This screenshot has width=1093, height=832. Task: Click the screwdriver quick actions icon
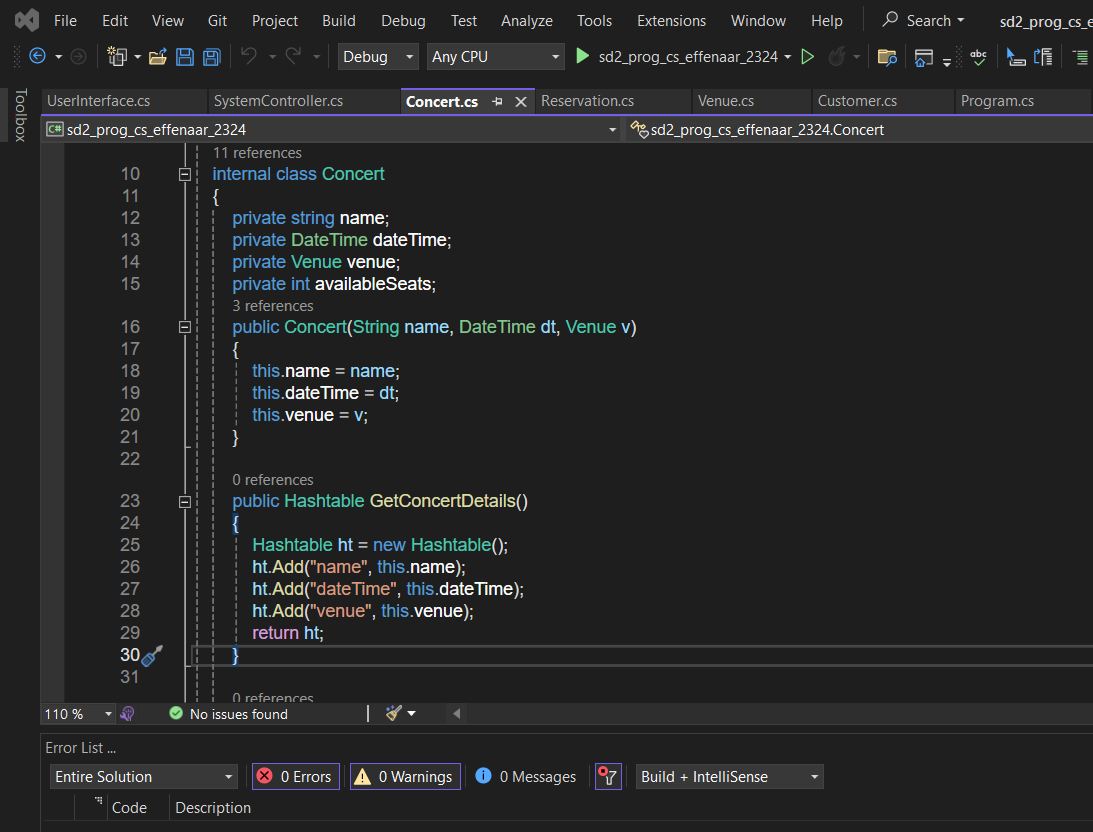click(x=152, y=656)
